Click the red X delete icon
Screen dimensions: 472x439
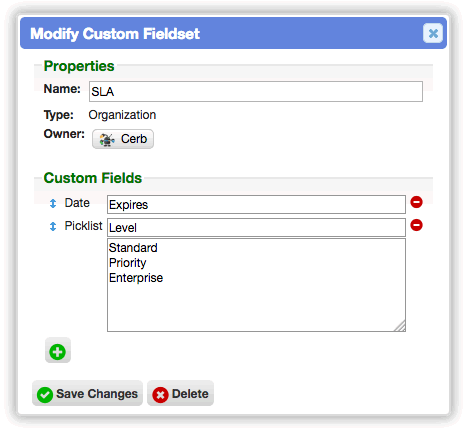(160, 395)
